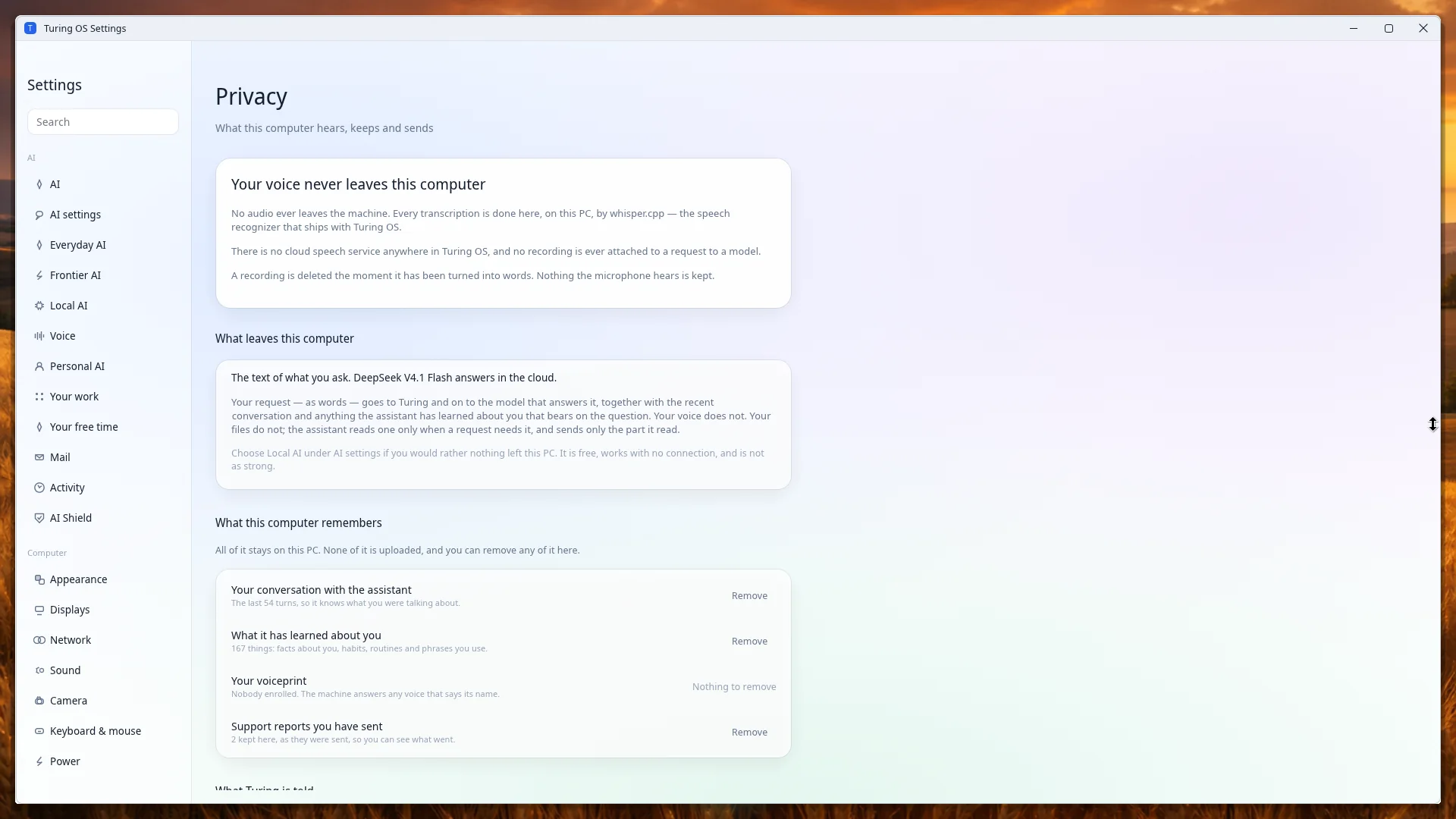Go to AI settings page
The image size is (1456, 819).
point(75,215)
